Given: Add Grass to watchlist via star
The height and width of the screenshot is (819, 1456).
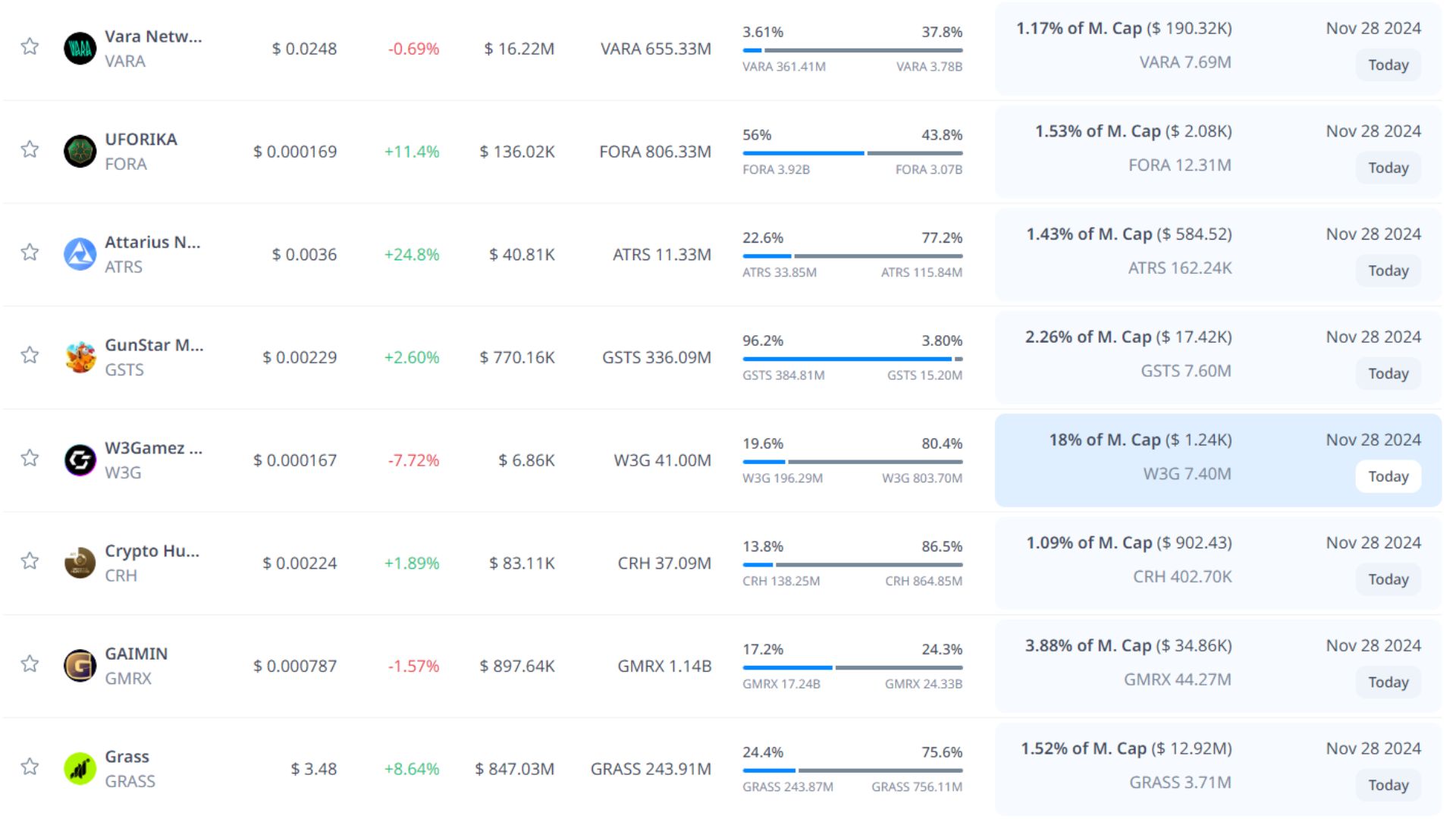Looking at the screenshot, I should (x=30, y=767).
